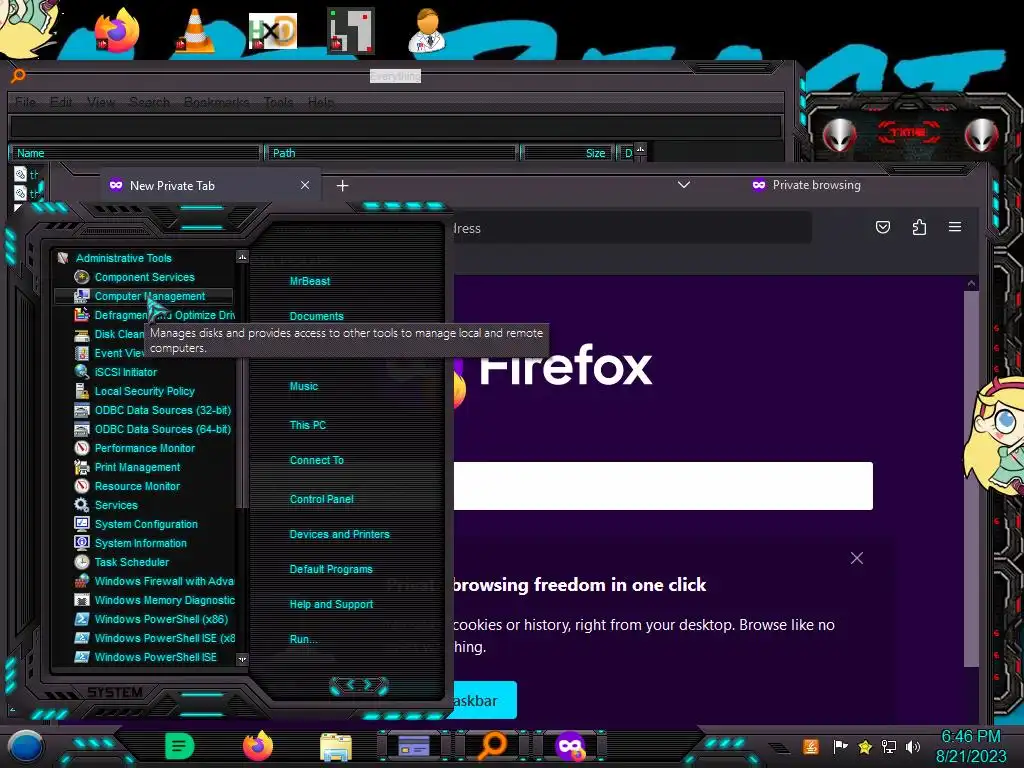1024x768 pixels.
Task: Open Music from start menu
Action: pyautogui.click(x=304, y=386)
